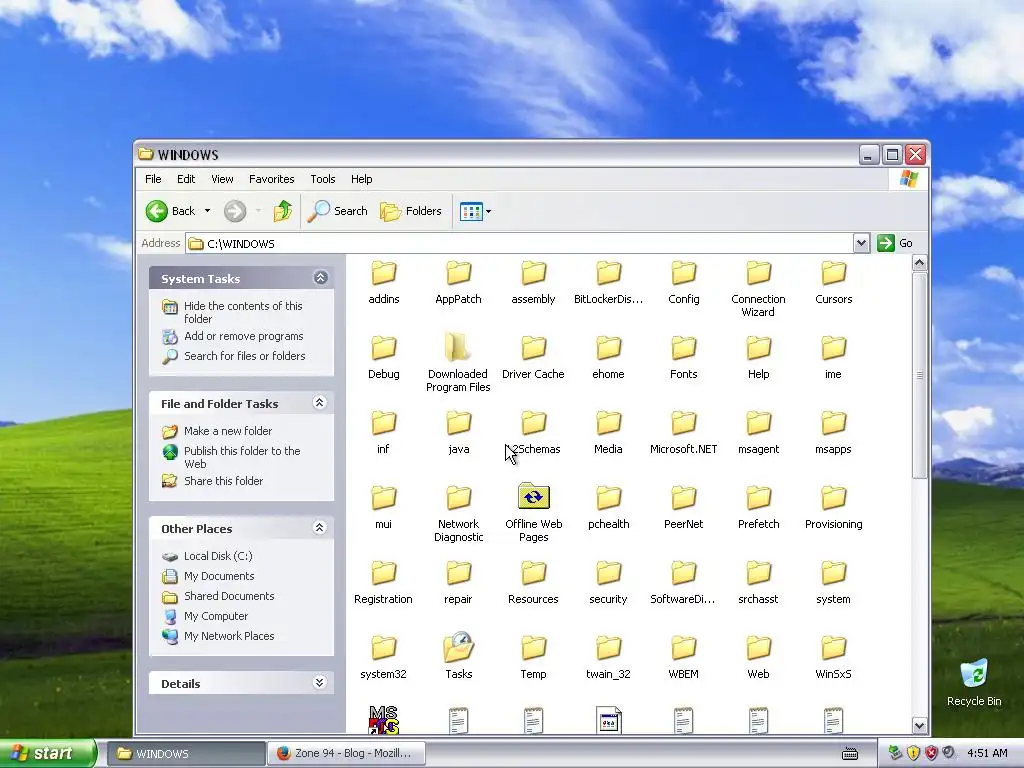Click Hide the contents of this folder
The image size is (1024, 768).
(x=243, y=312)
